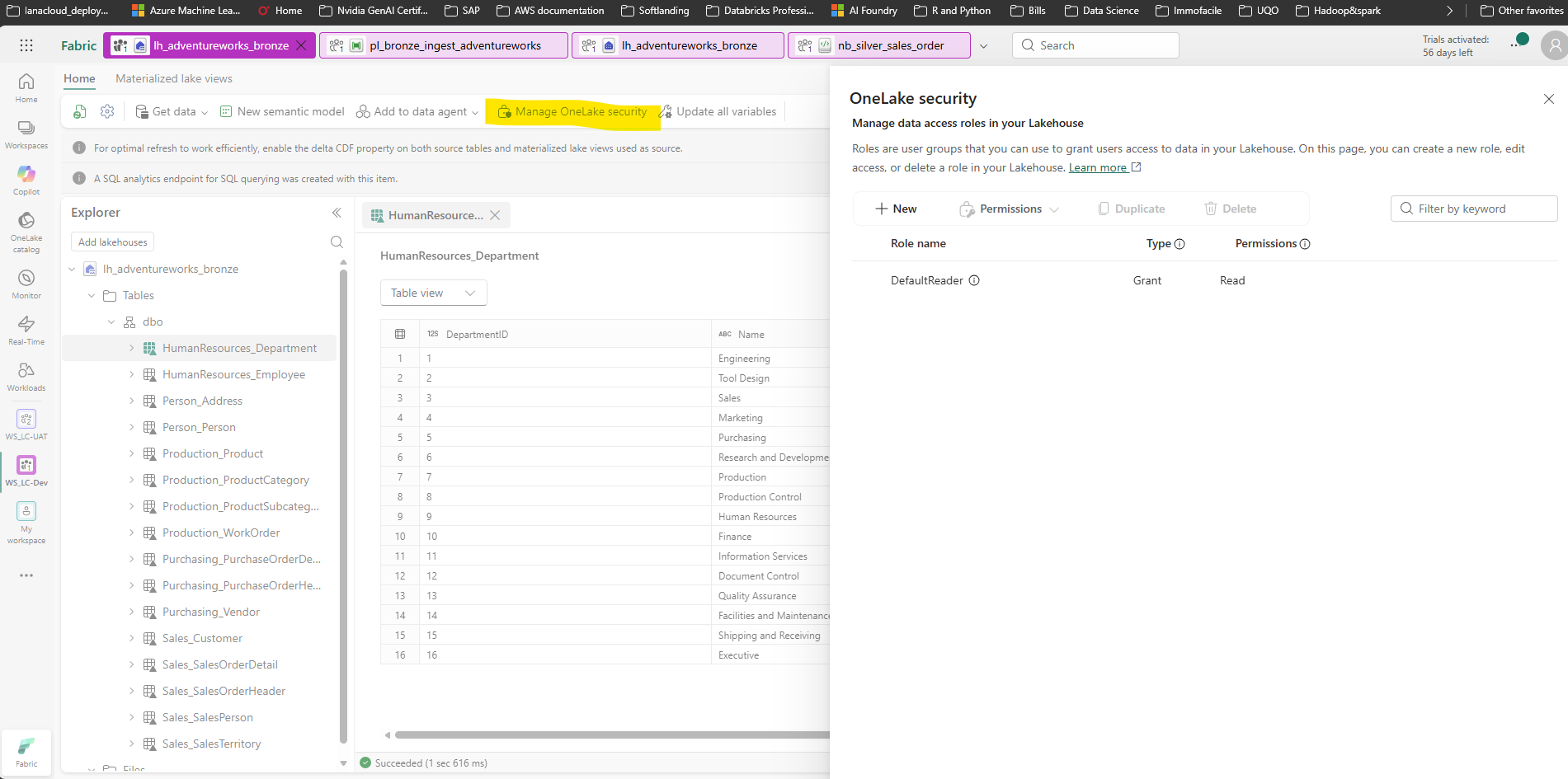Open the app launcher waffle icon
This screenshot has width=1568, height=779.
pyautogui.click(x=26, y=45)
